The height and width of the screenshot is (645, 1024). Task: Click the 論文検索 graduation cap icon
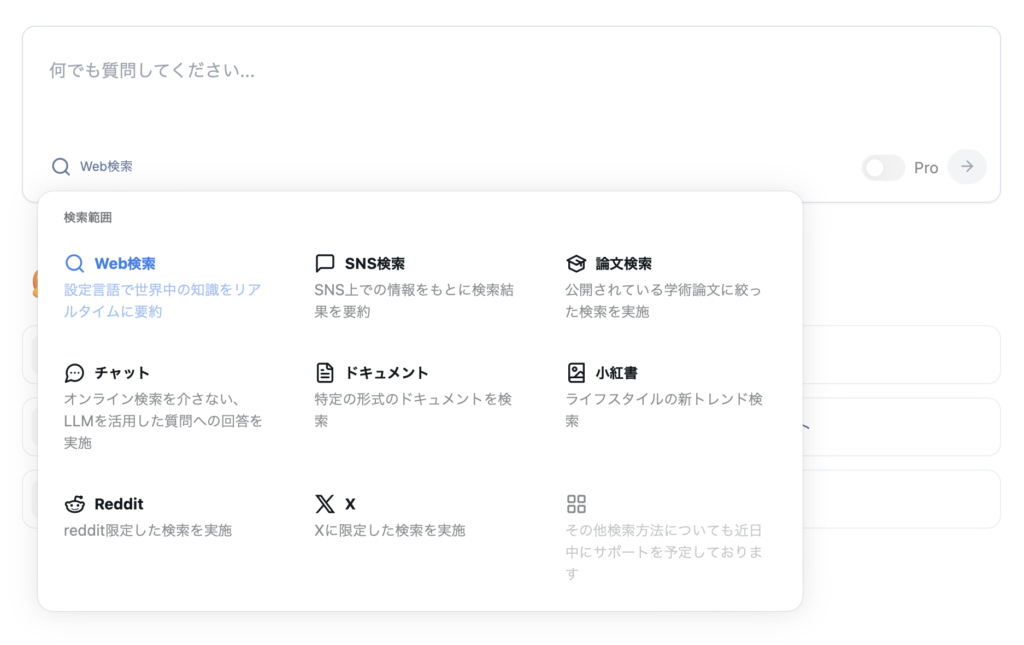576,264
